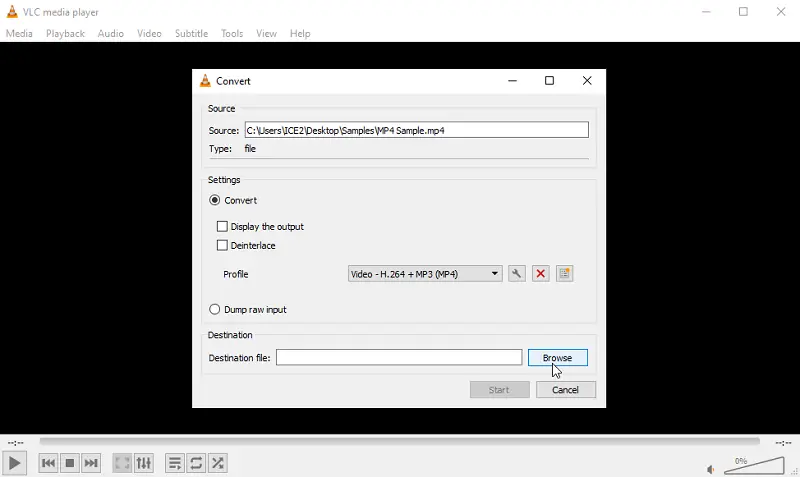Open the Audio menu
The width and height of the screenshot is (800, 477).
coord(111,34)
